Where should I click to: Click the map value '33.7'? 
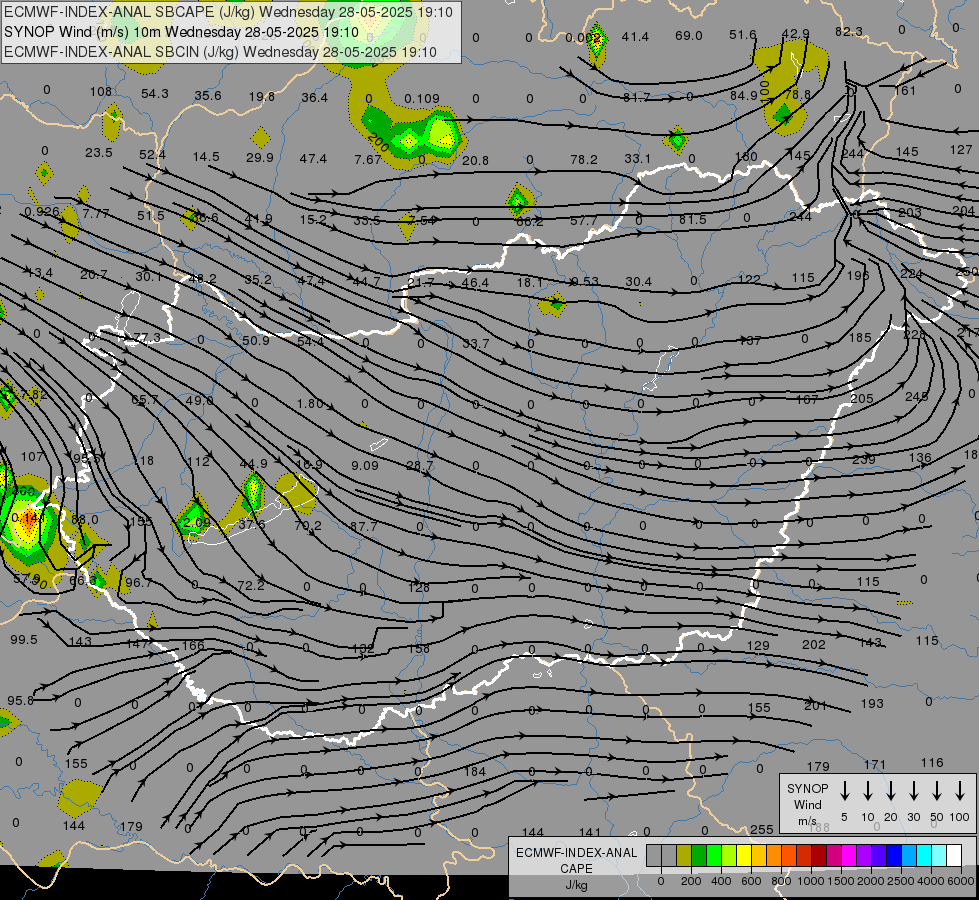(476, 344)
